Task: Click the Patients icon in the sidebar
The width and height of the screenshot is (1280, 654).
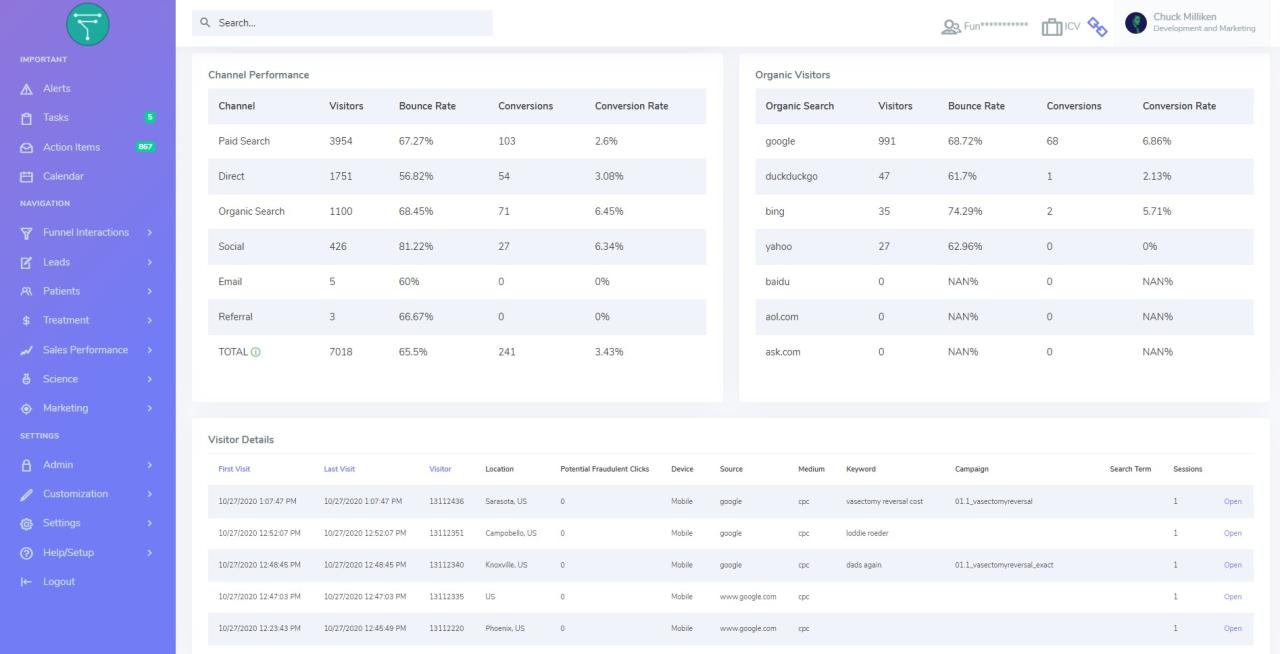Action: [x=24, y=291]
